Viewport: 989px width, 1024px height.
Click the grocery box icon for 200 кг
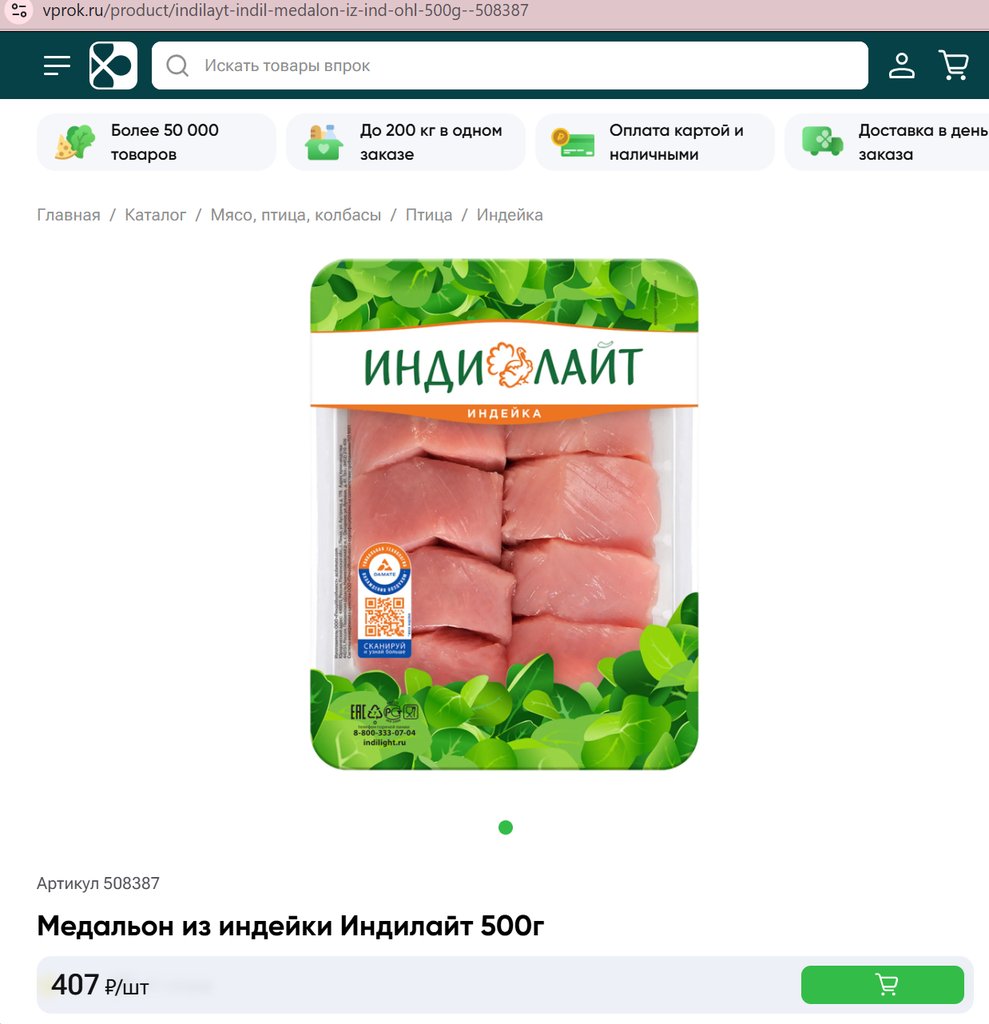(324, 142)
